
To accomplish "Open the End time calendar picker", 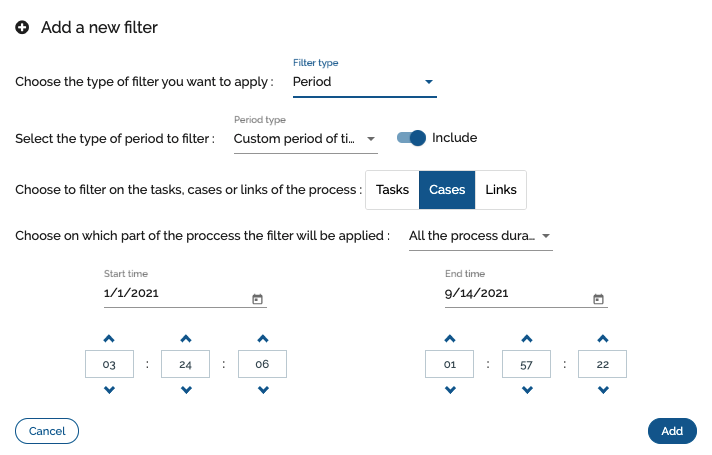I will pos(598,299).
